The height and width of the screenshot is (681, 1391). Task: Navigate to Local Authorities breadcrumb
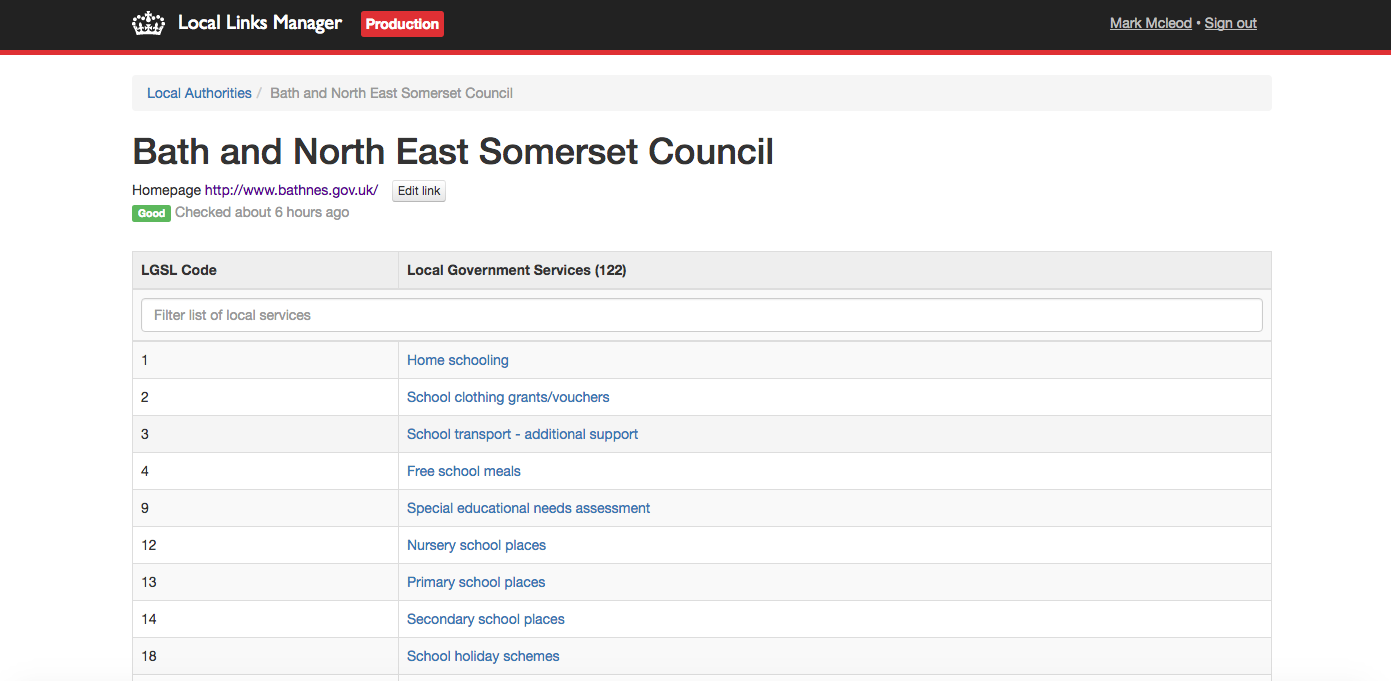pyautogui.click(x=199, y=92)
